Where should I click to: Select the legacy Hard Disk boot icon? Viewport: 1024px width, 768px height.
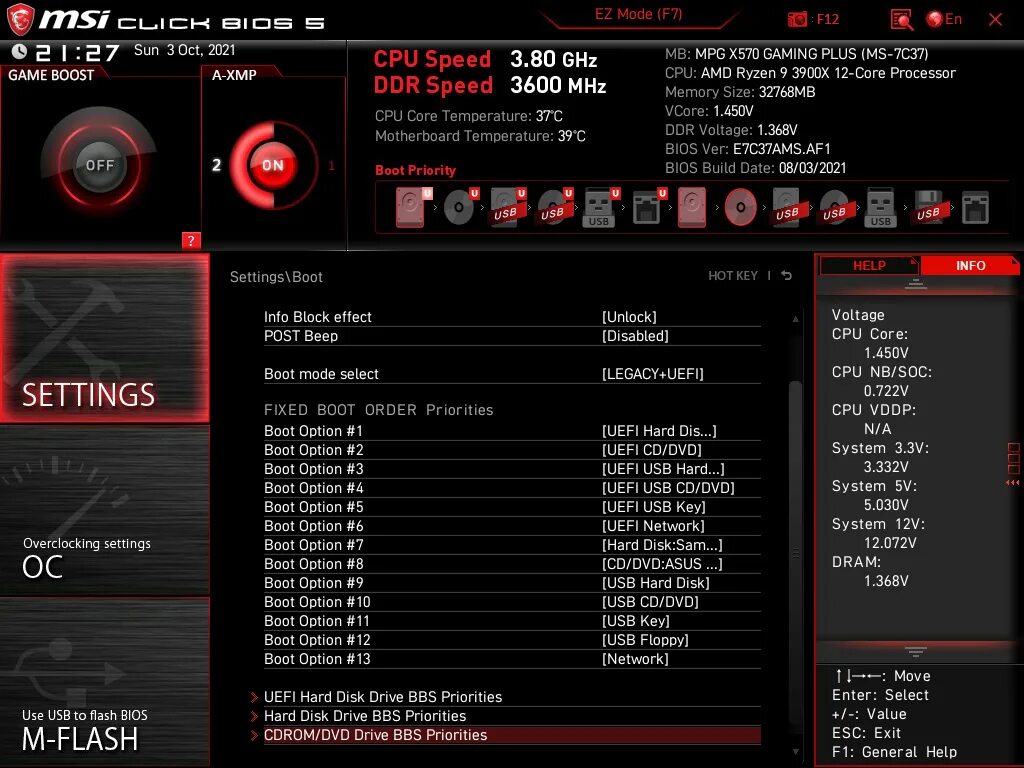click(x=692, y=207)
